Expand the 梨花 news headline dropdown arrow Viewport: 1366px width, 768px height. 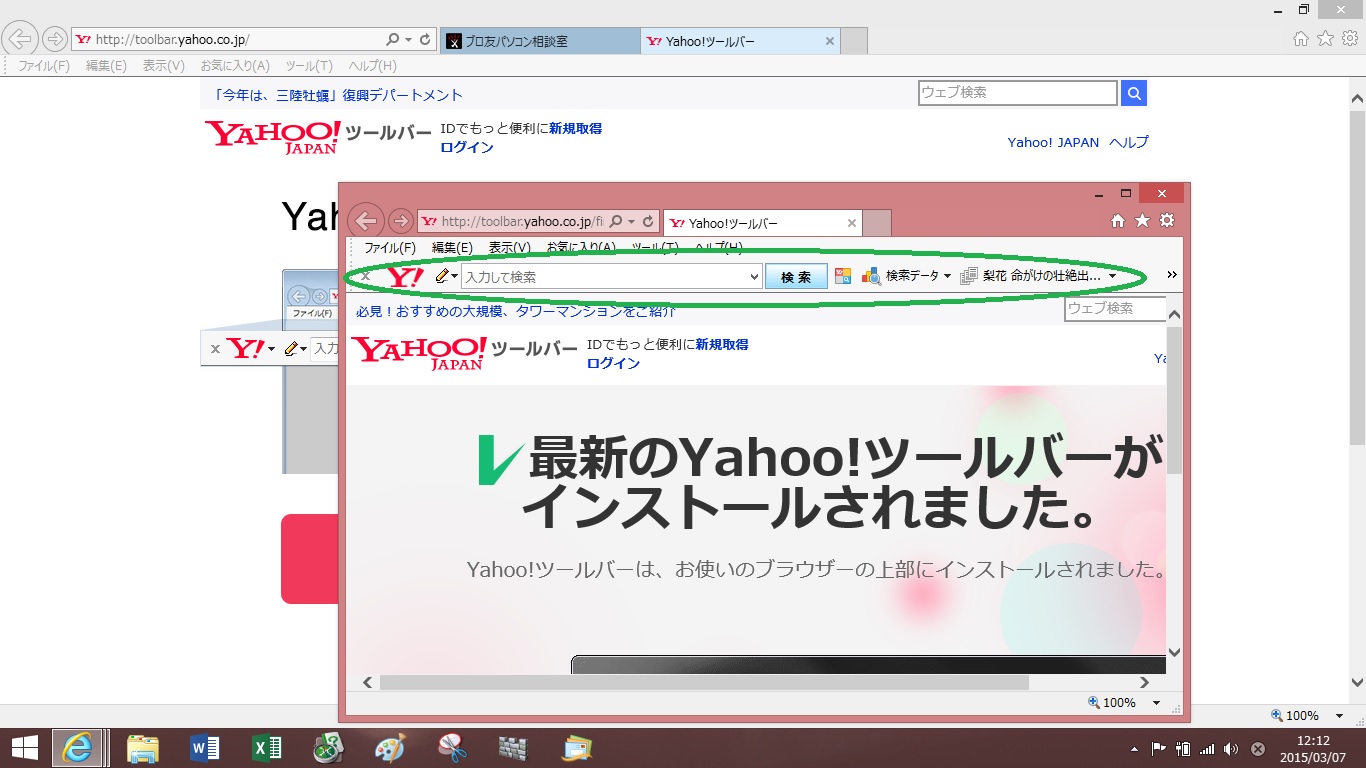tap(1112, 276)
